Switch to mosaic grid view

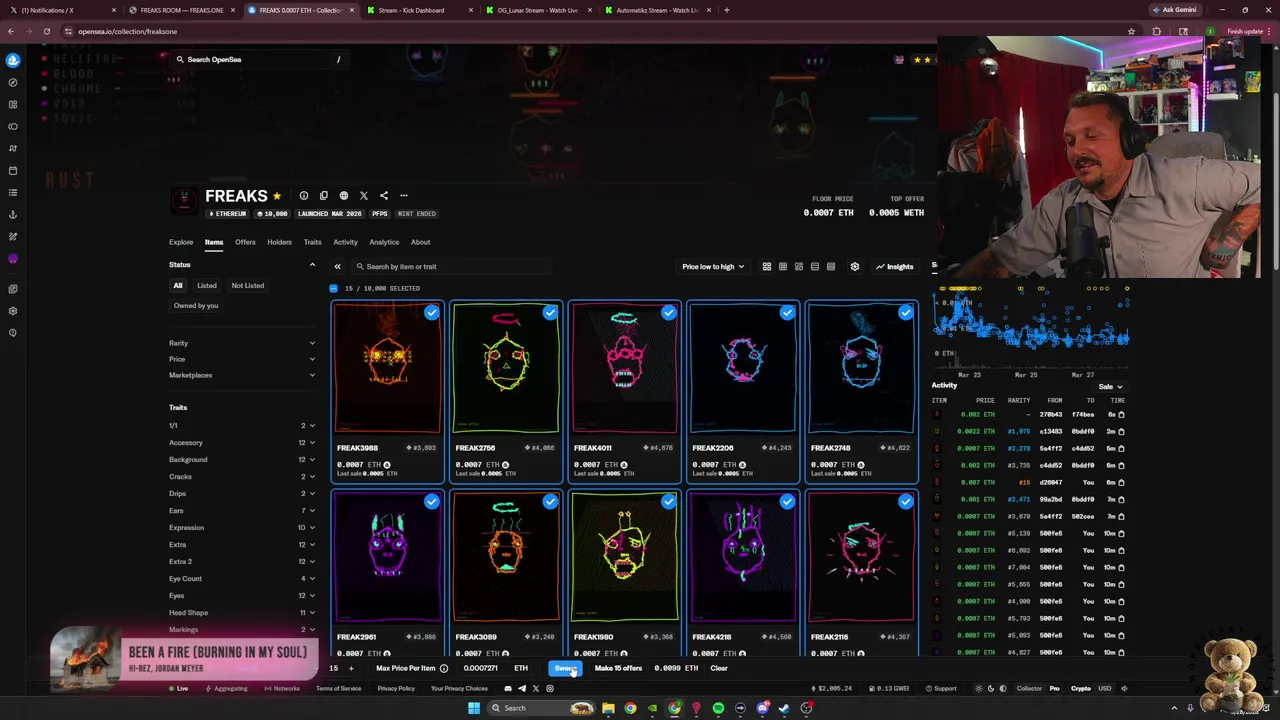799,267
